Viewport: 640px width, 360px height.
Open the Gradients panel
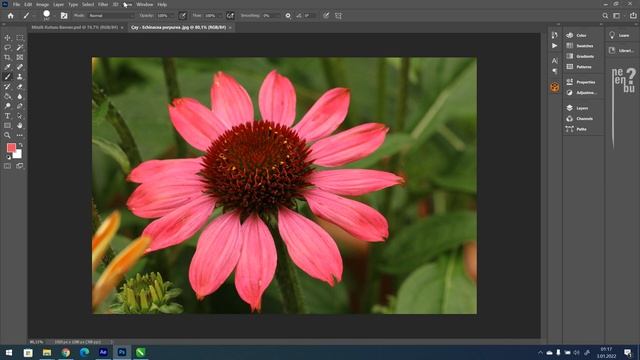(581, 56)
